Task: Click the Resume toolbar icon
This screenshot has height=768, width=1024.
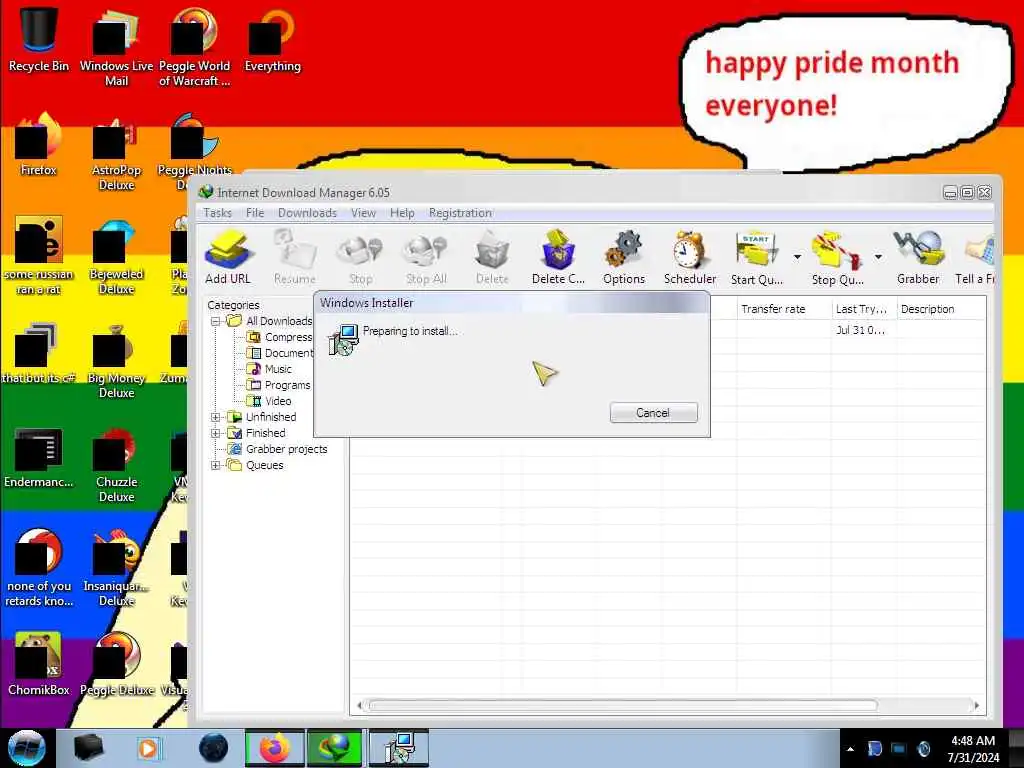Action: coord(295,257)
